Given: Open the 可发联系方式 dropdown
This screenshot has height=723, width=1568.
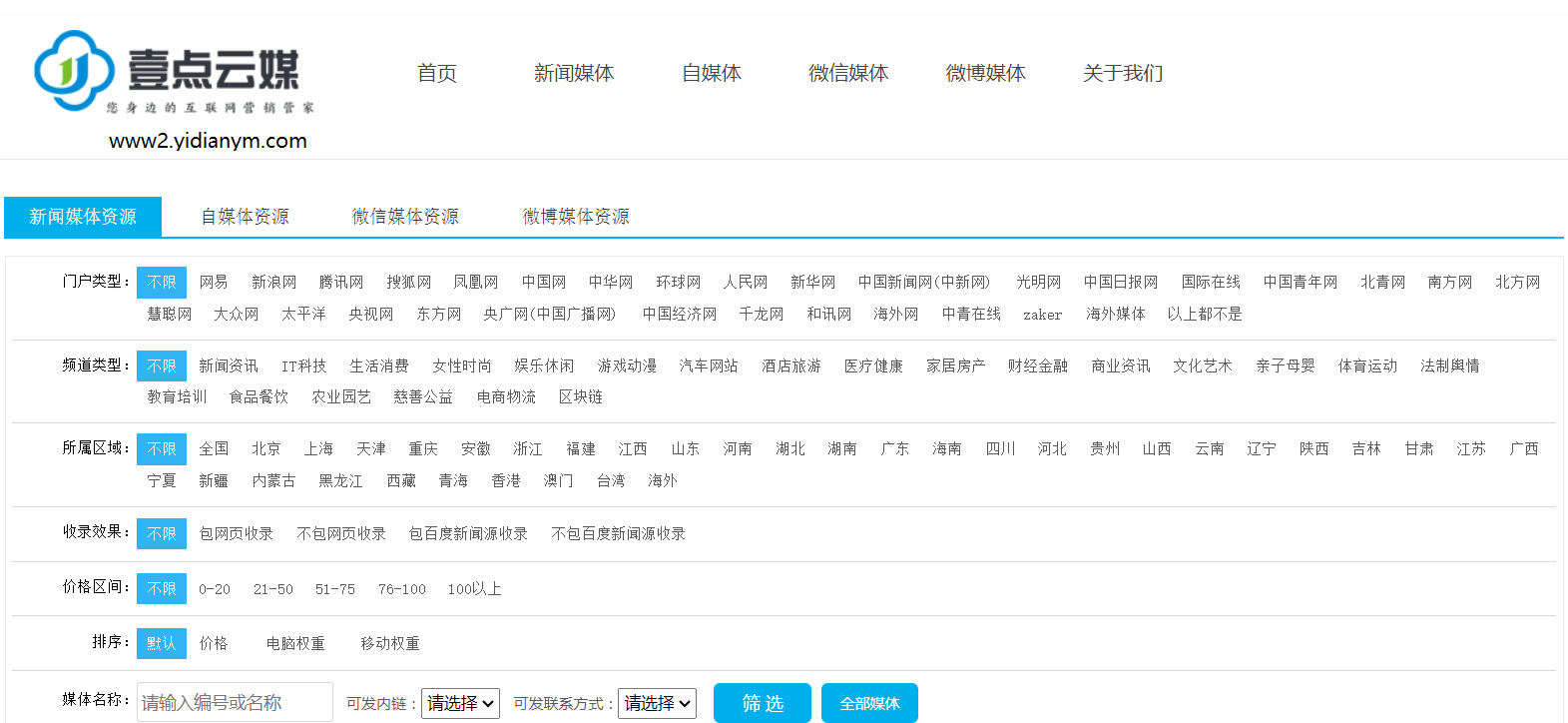Looking at the screenshot, I should pyautogui.click(x=657, y=703).
